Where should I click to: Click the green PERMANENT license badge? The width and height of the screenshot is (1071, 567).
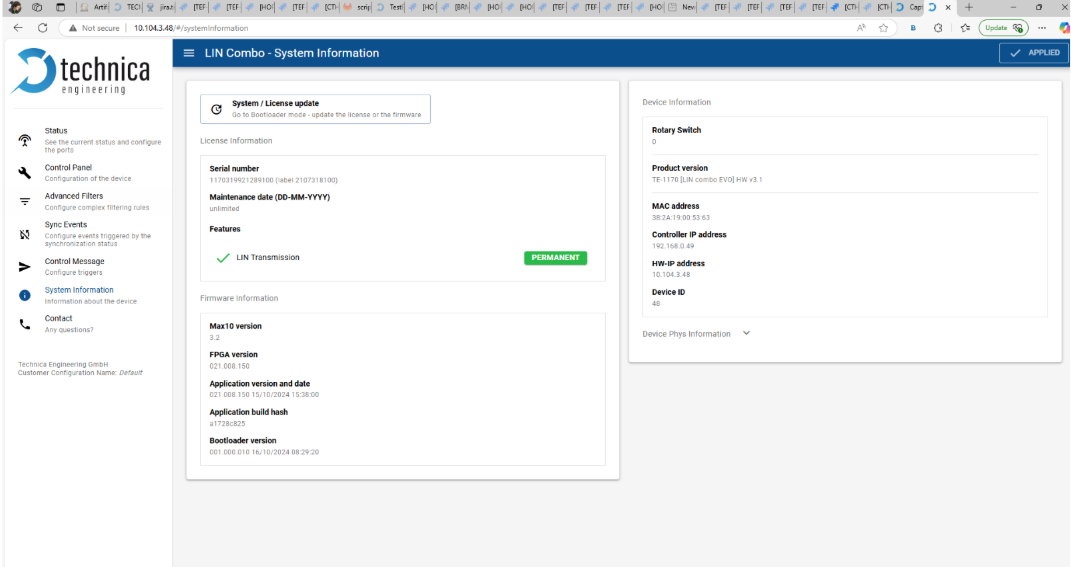[555, 257]
